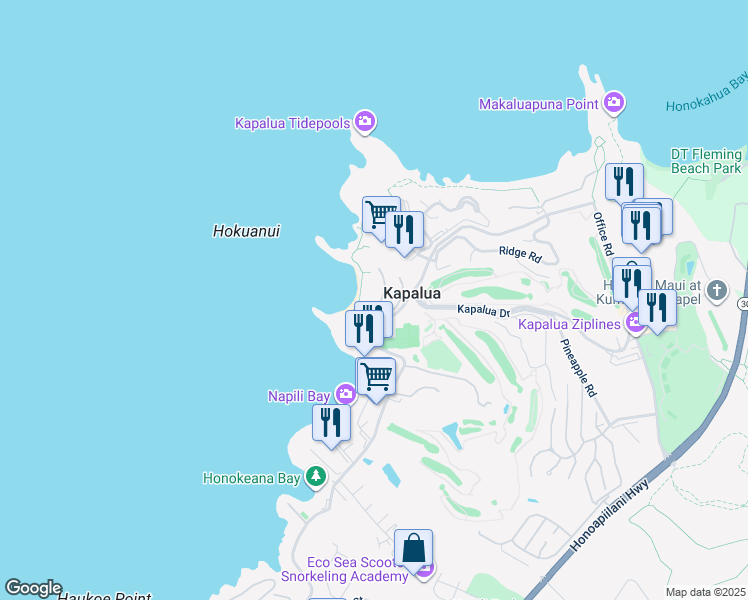Click DT Fleming Beach Park label
Image resolution: width=748 pixels, height=600 pixels.
point(706,161)
